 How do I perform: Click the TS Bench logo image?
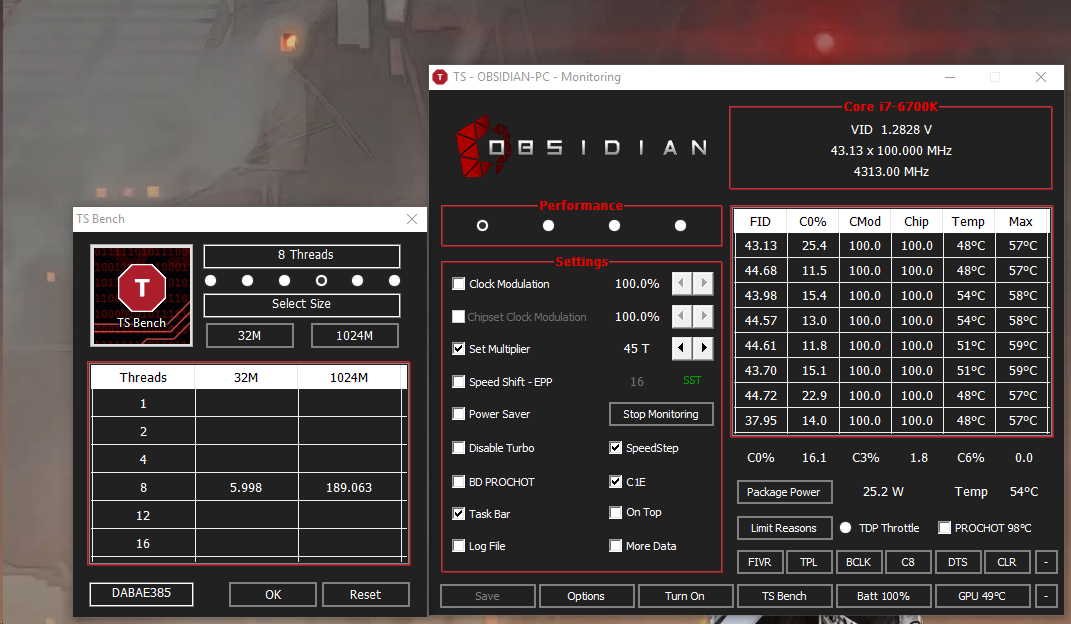[x=141, y=296]
